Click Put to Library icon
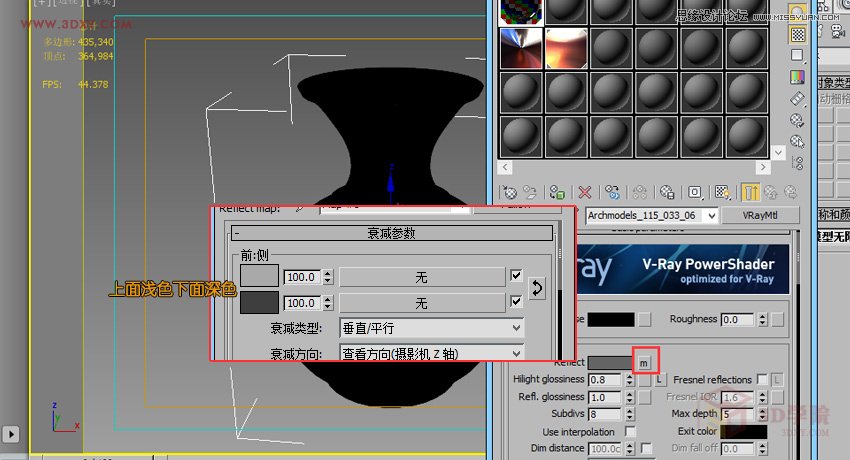This screenshot has width=850, height=460. point(667,192)
